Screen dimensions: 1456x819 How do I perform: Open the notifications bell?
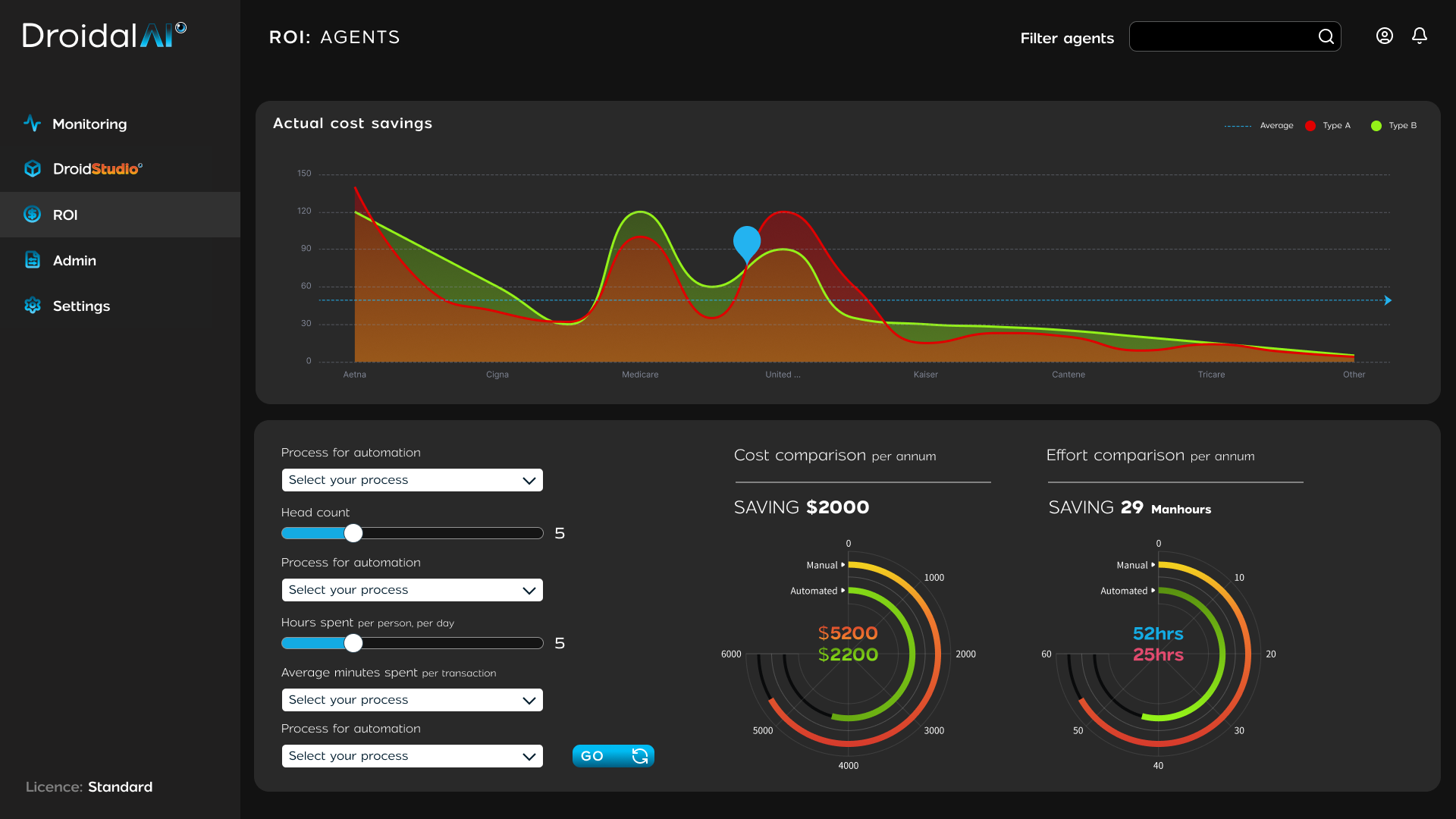tap(1420, 36)
